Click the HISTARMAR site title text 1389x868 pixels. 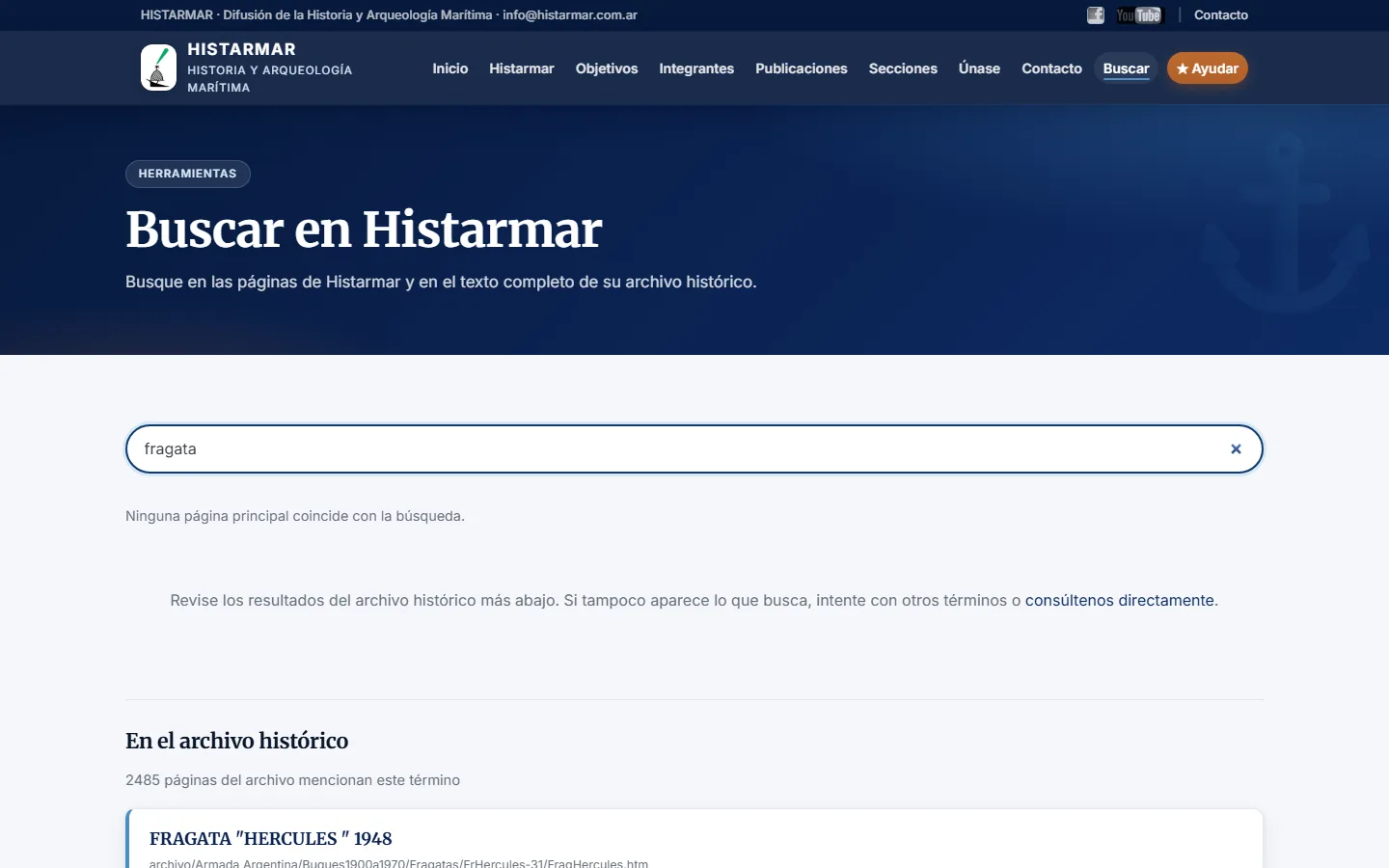coord(241,49)
